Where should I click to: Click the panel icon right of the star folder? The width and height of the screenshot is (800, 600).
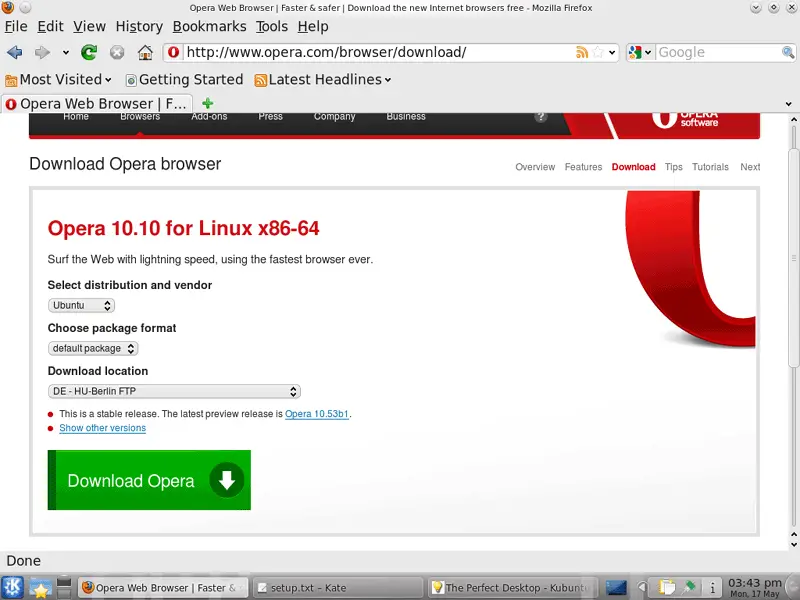pyautogui.click(x=64, y=588)
